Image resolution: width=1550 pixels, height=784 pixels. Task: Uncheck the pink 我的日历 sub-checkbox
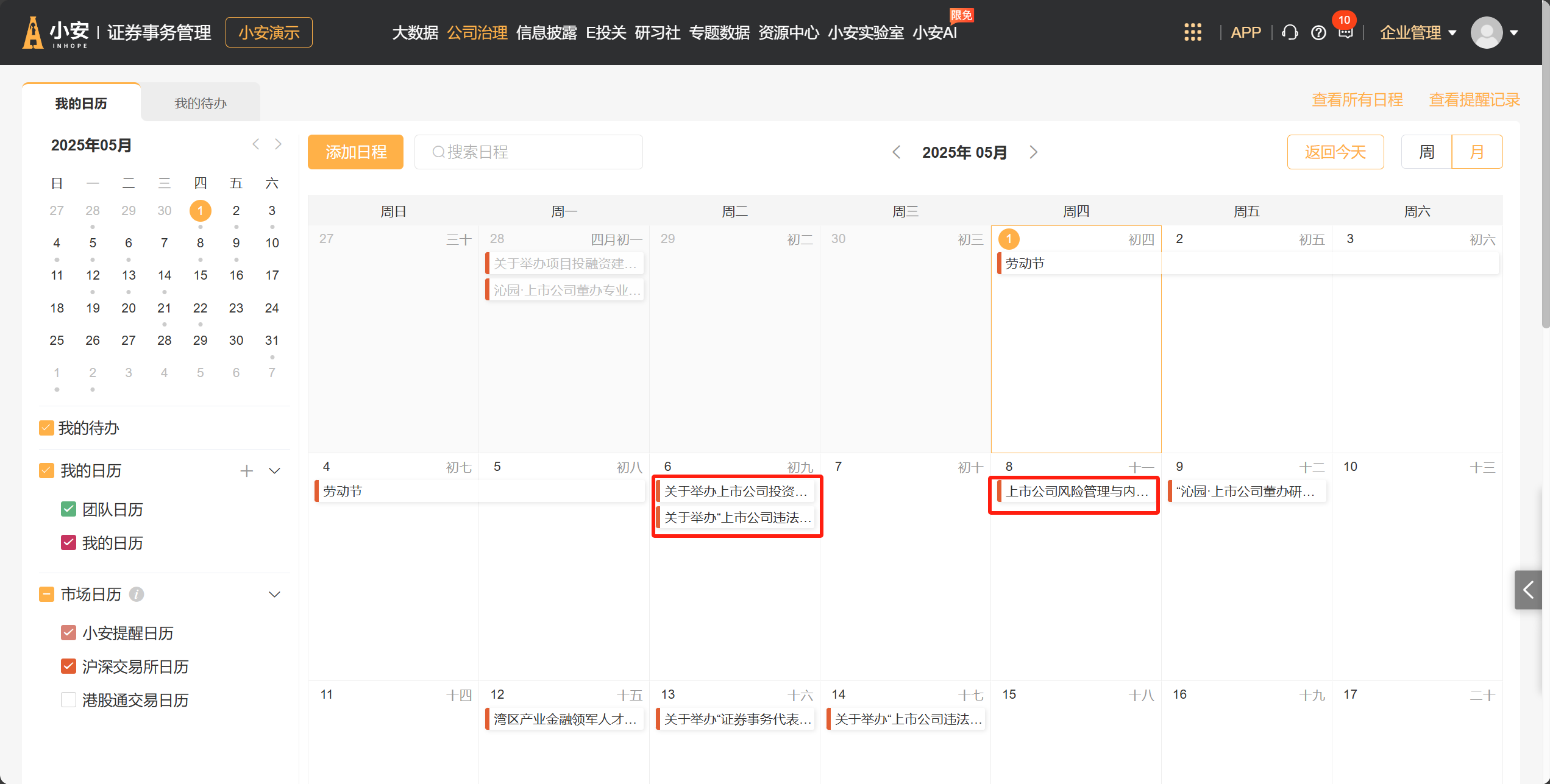click(x=68, y=543)
